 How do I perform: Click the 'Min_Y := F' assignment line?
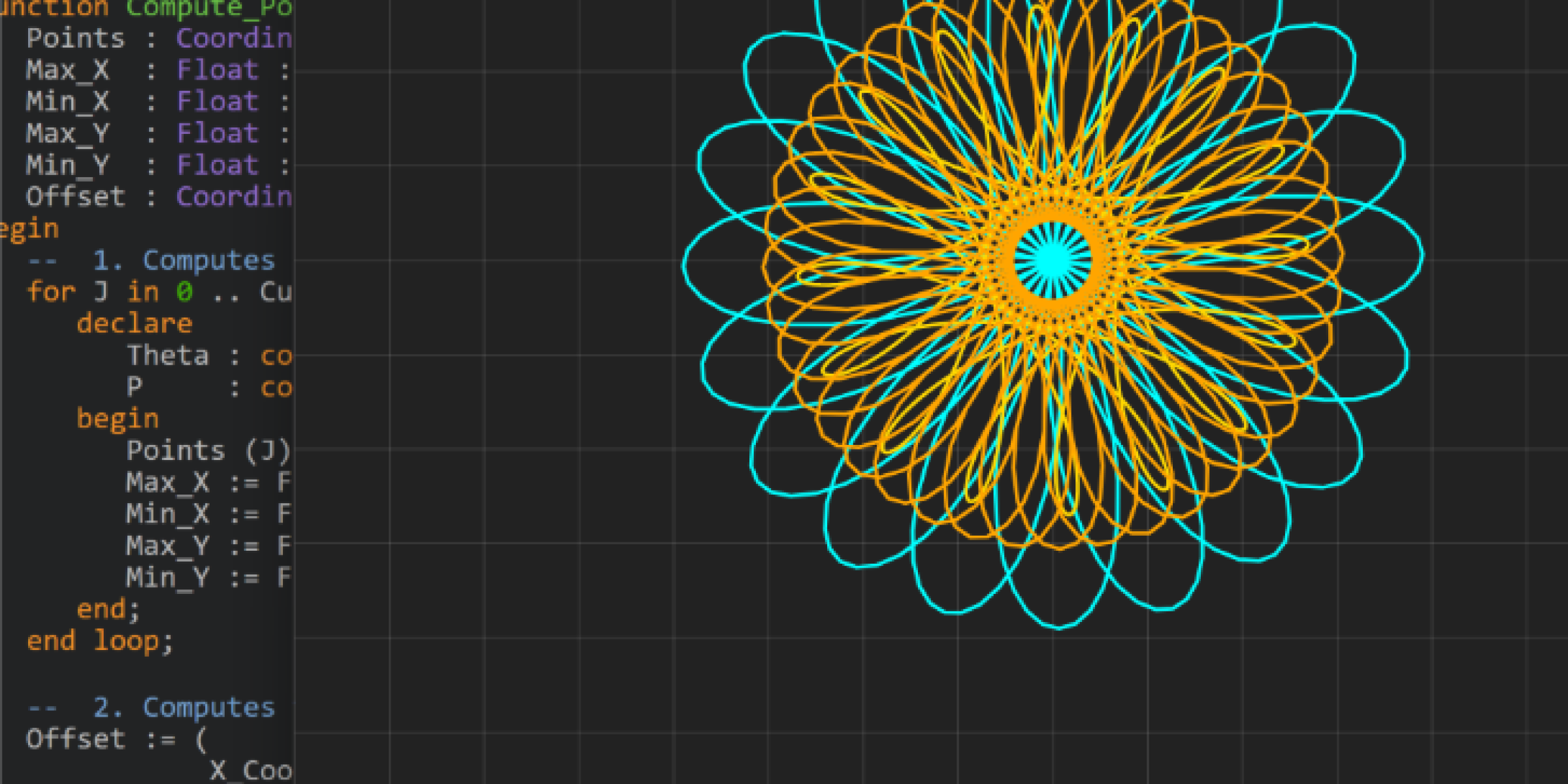(208, 578)
